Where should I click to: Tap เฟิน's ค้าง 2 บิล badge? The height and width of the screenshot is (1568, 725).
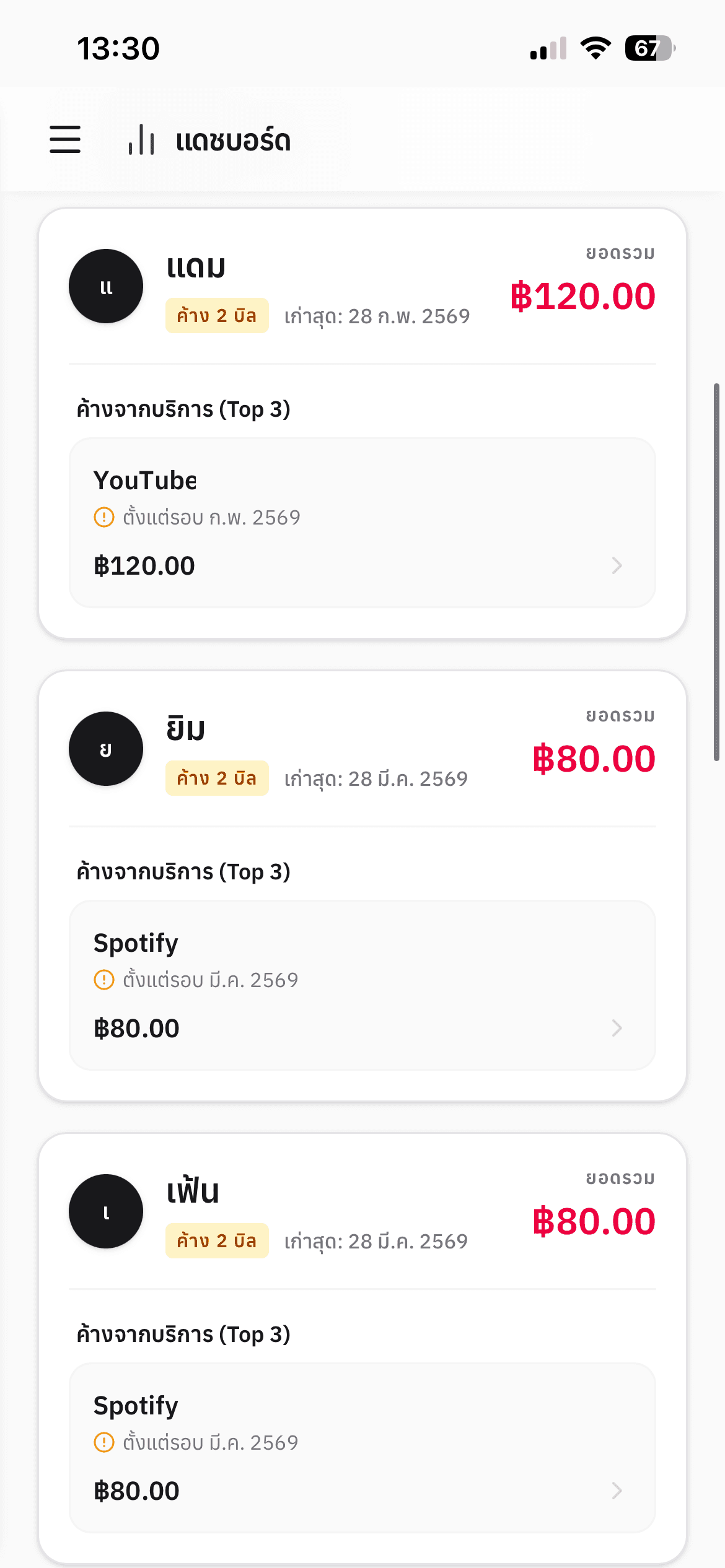point(217,1241)
